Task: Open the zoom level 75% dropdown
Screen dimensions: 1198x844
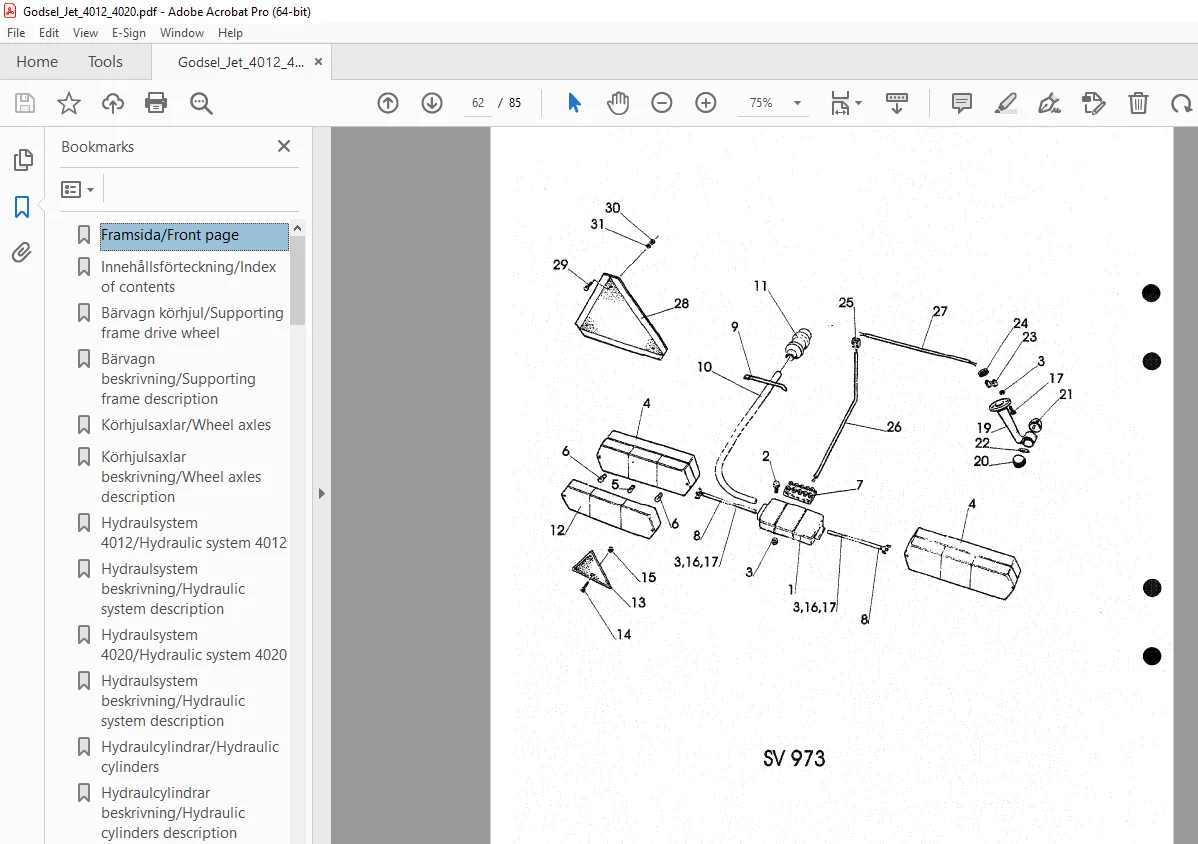Action: point(798,102)
